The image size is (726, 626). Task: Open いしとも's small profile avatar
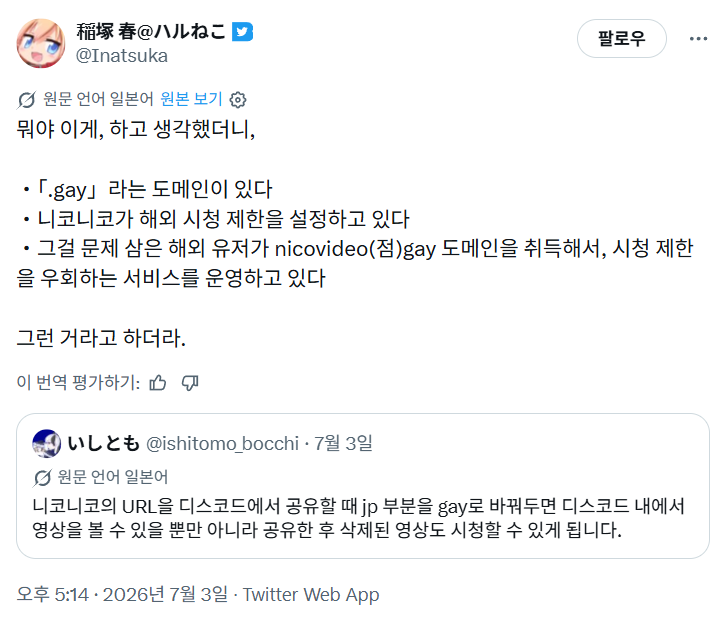click(46, 444)
